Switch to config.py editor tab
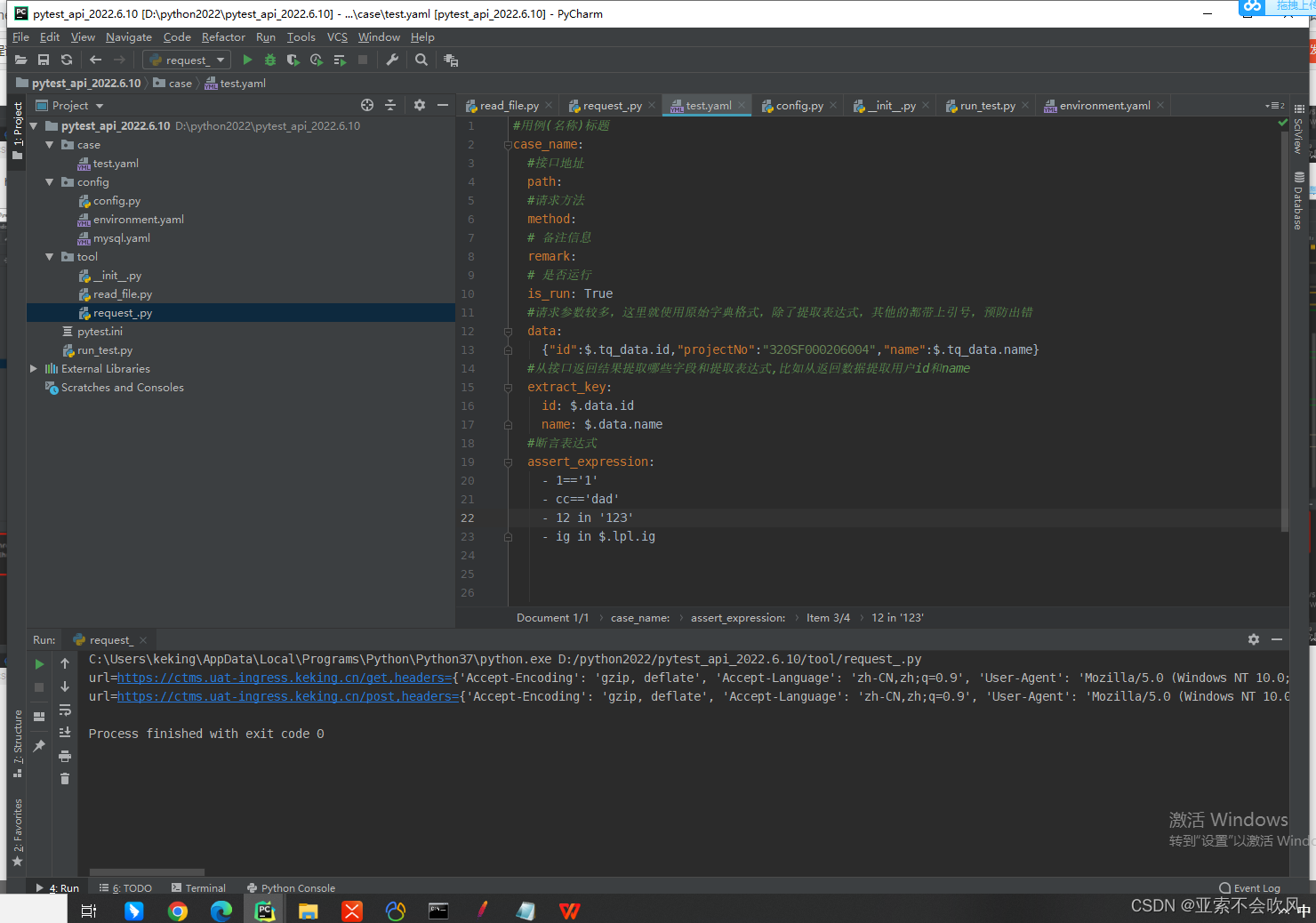This screenshot has height=923, width=1316. coord(799,106)
